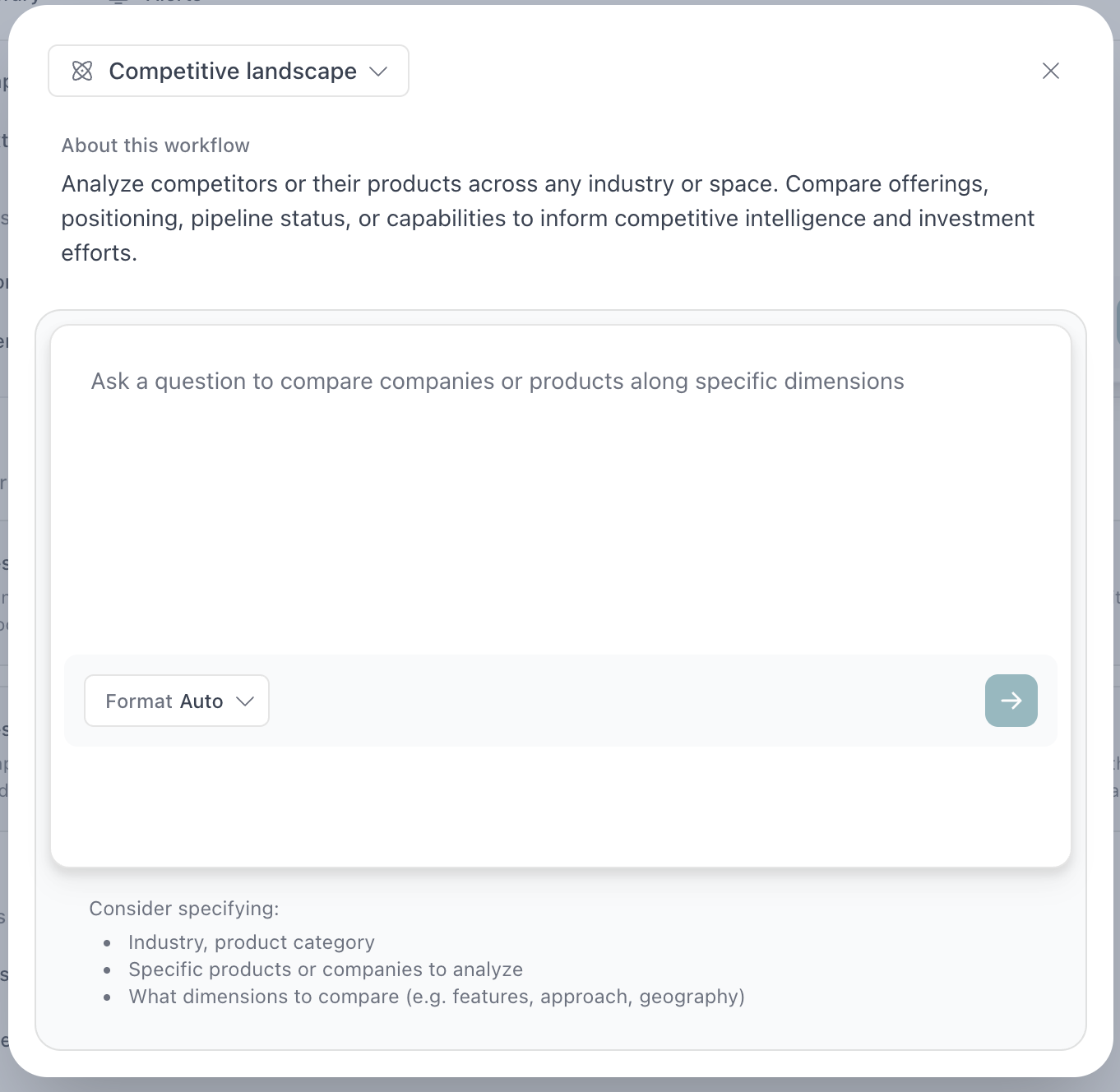Click the word 'Auto' in Format selector

click(x=201, y=701)
